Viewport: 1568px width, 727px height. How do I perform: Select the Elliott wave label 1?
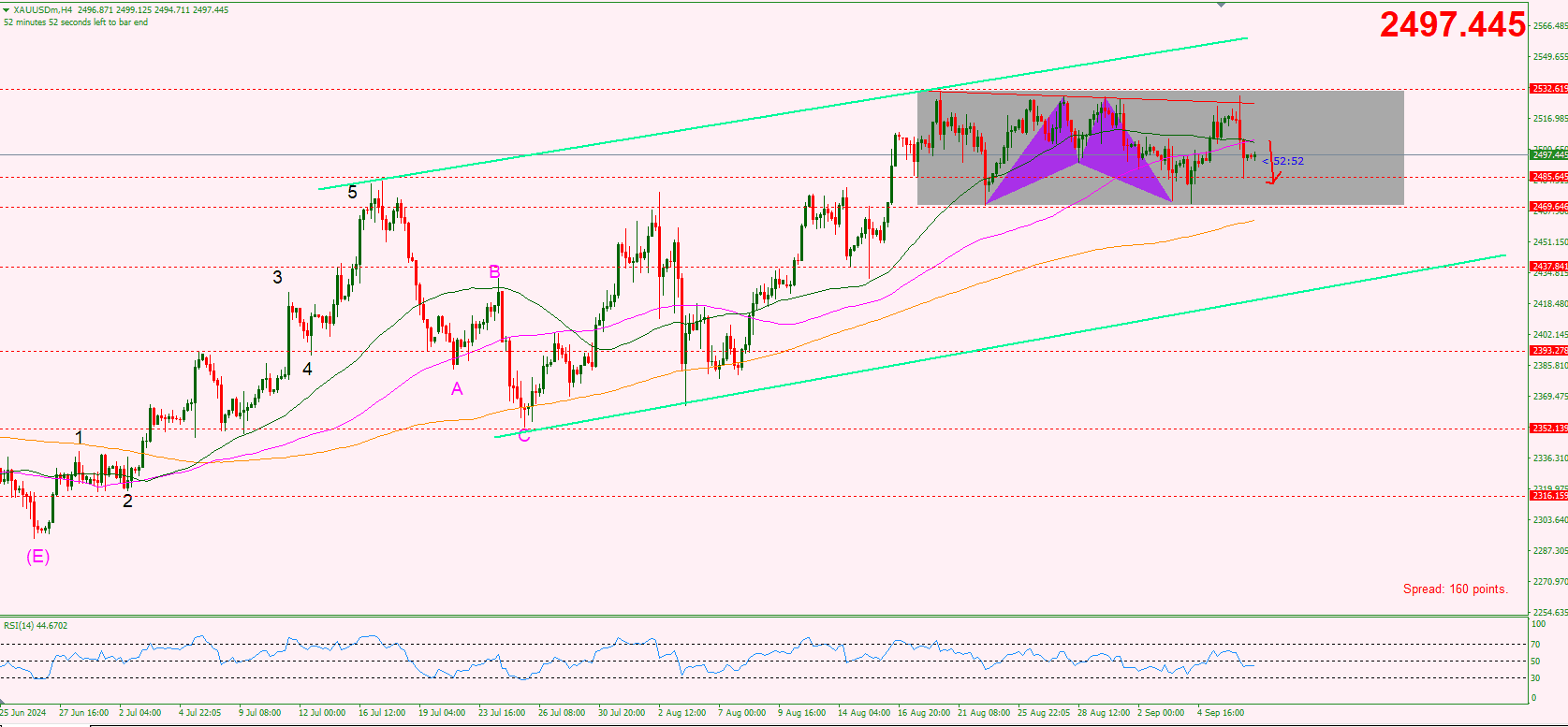tap(80, 437)
